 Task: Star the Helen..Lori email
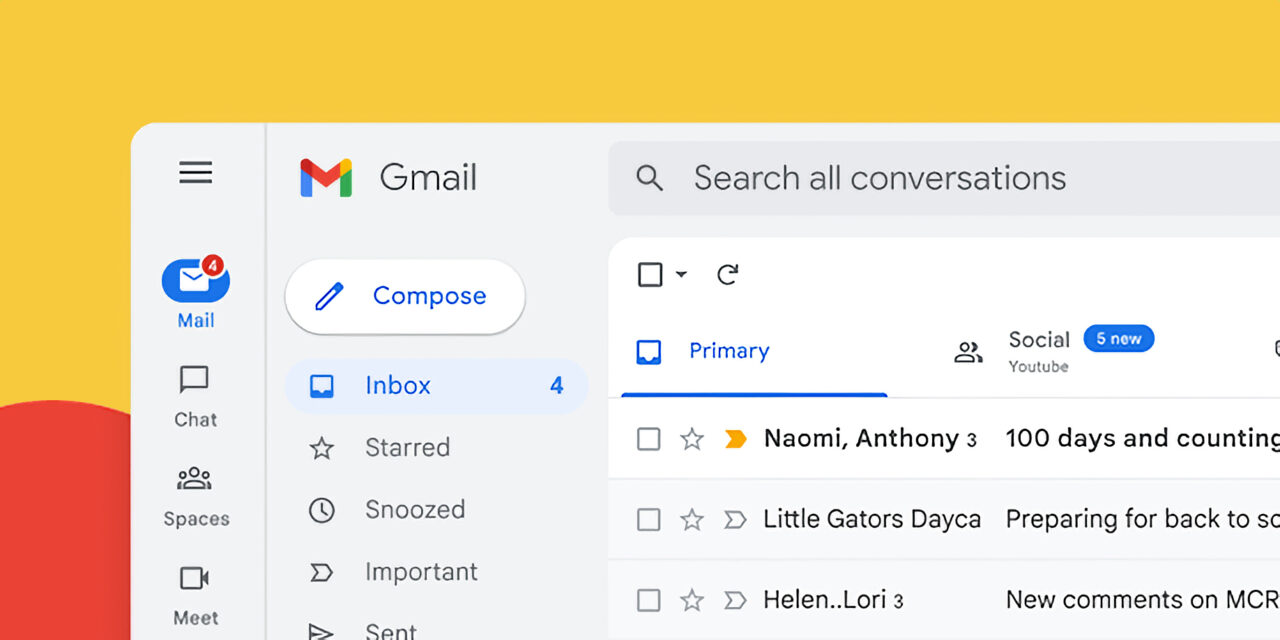click(x=692, y=600)
